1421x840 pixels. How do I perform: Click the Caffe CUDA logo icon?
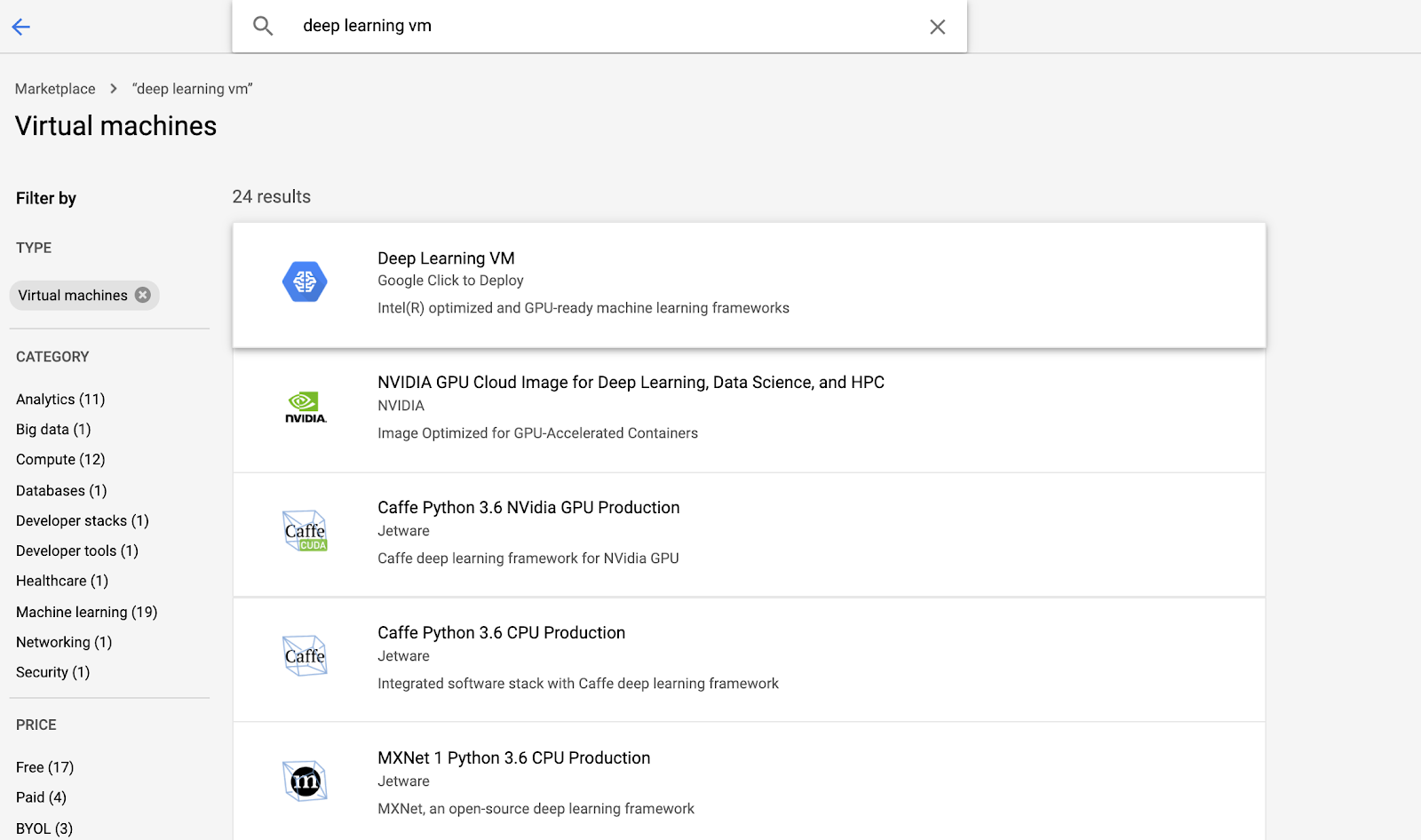(x=306, y=531)
